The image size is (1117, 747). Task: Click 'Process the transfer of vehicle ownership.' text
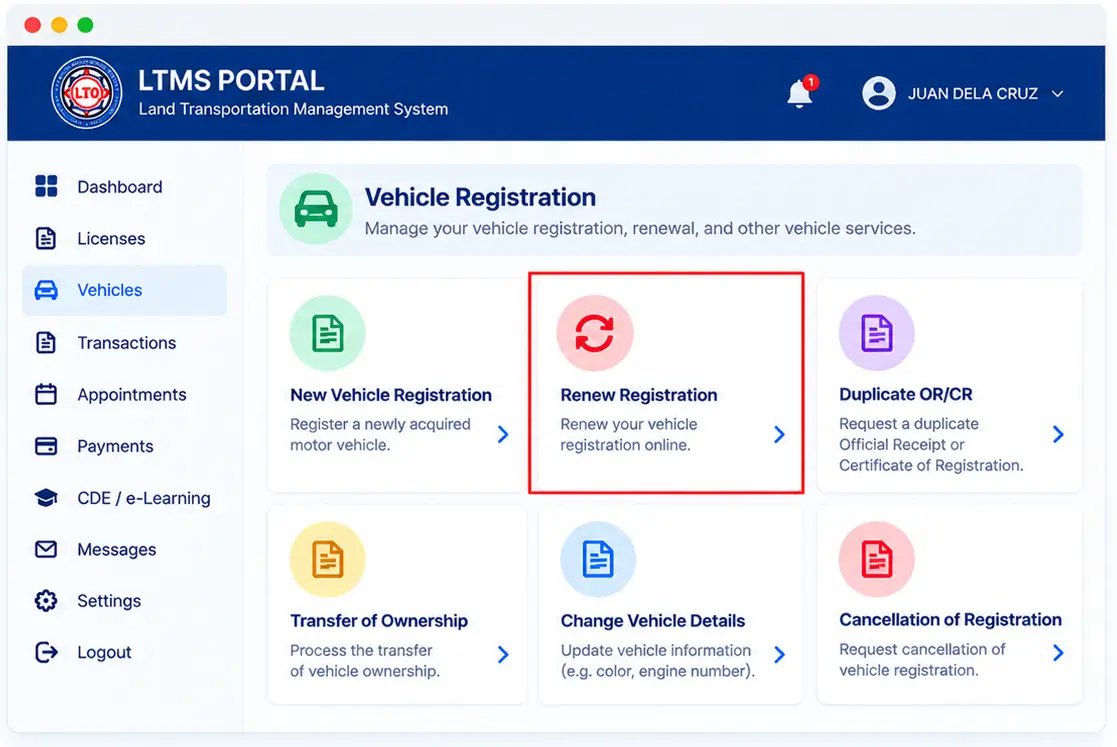[365, 661]
